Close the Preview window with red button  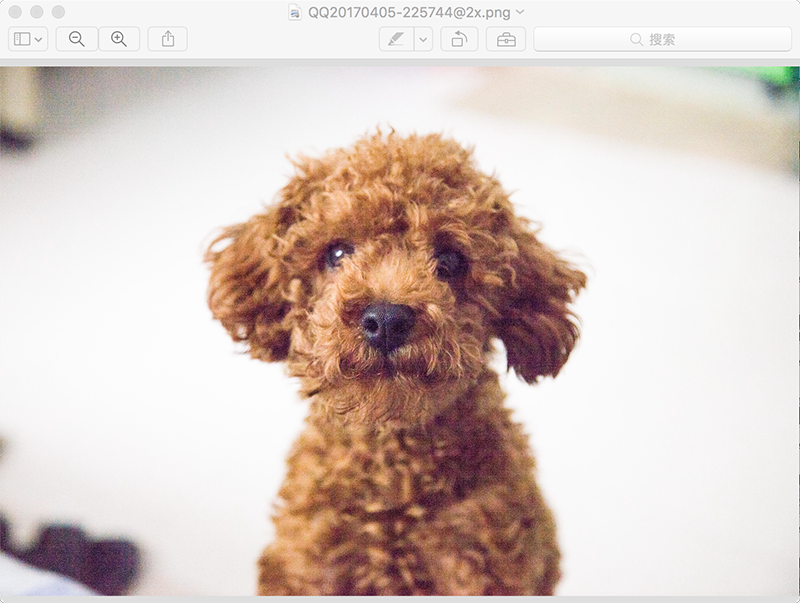[x=15, y=12]
